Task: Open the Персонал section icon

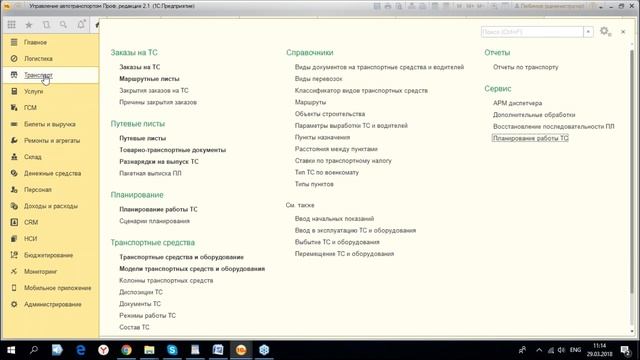Action: point(14,190)
